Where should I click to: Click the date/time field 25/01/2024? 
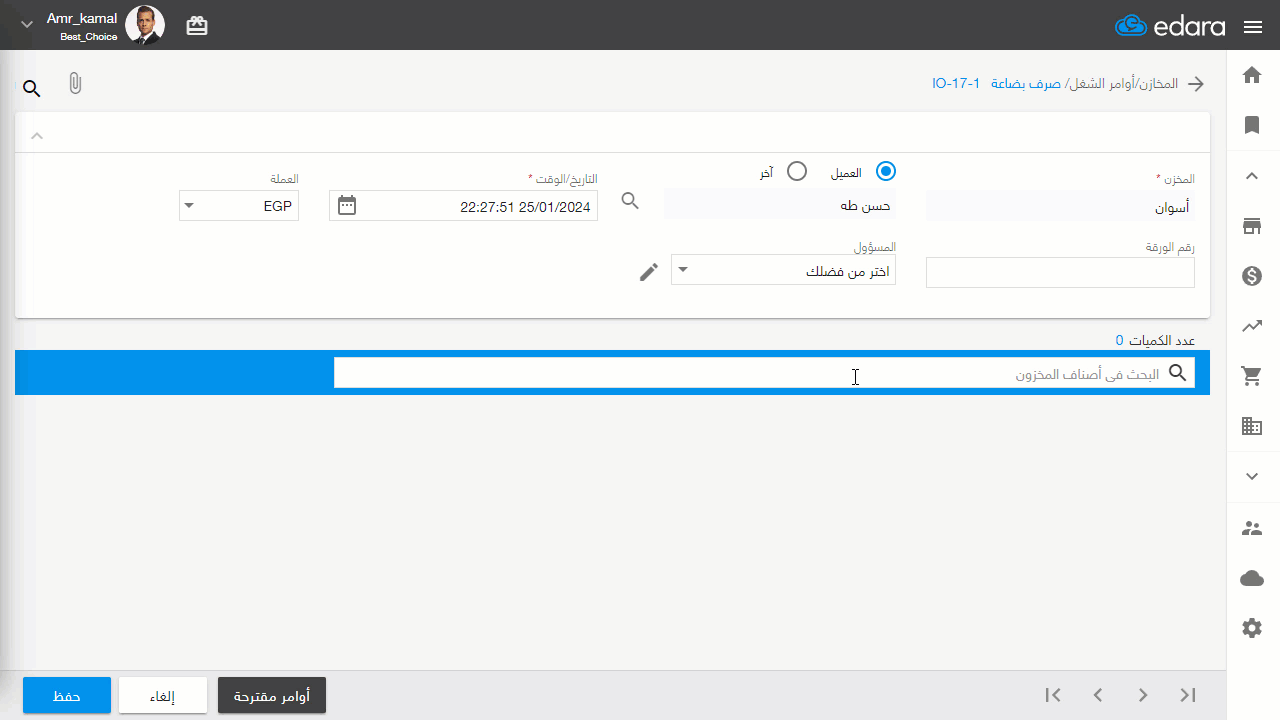point(463,206)
